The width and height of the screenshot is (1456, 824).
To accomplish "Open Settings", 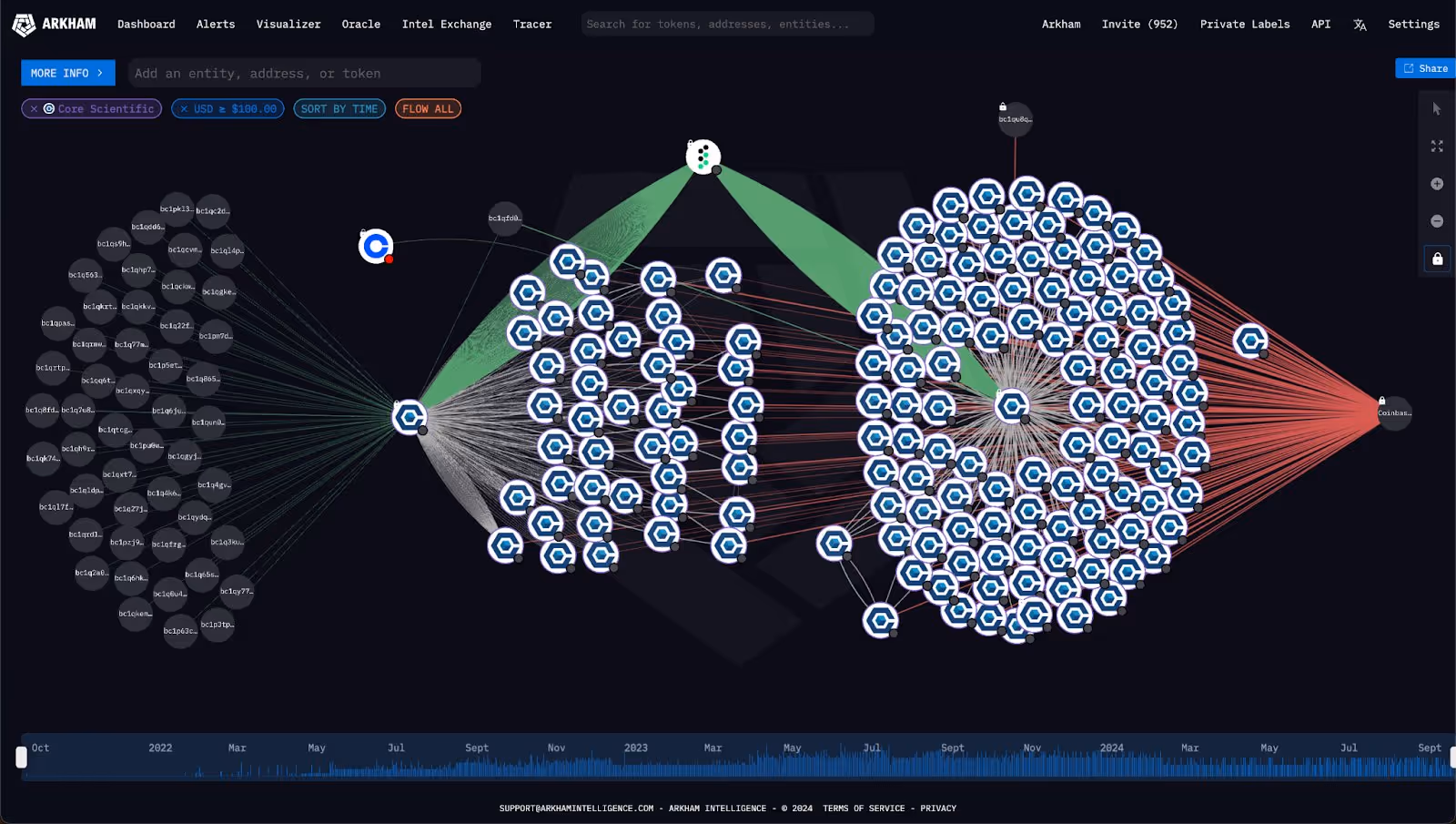I will click(1413, 25).
